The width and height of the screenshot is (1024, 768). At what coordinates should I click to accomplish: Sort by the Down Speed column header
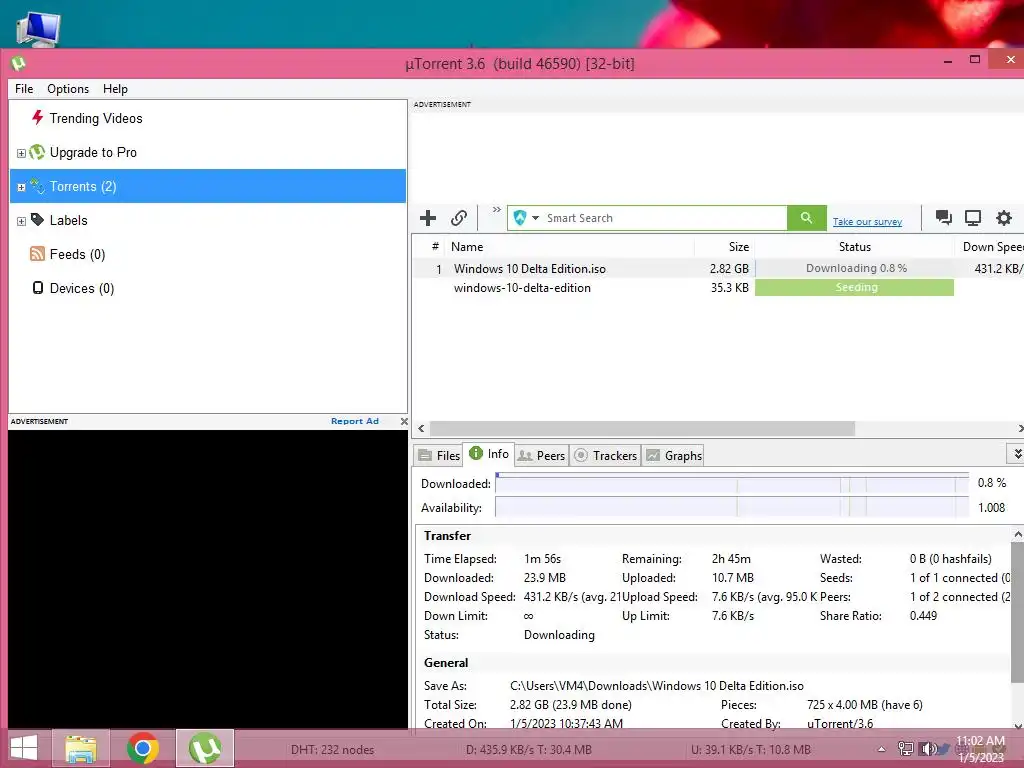(990, 247)
